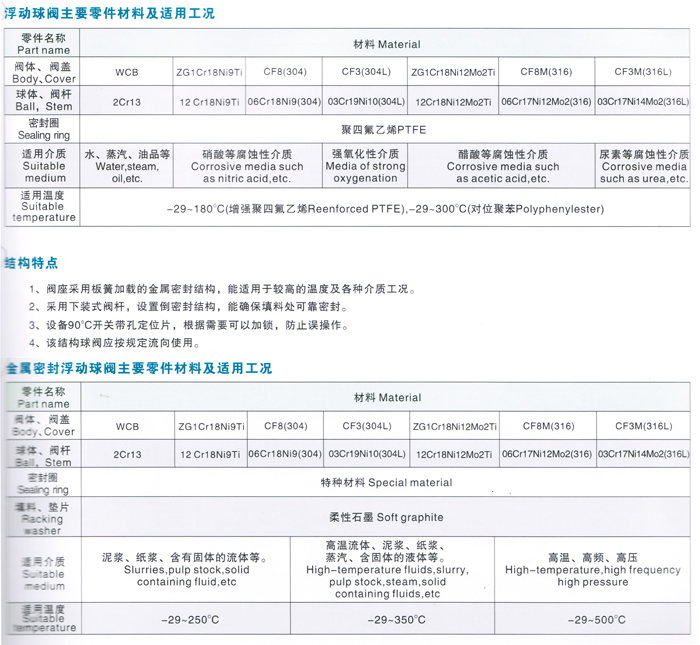Select 06Cr17Ni12Mo2(316) in the metal-sealed valve table
Image resolution: width=700 pixels, height=645 pixels.
click(x=547, y=454)
